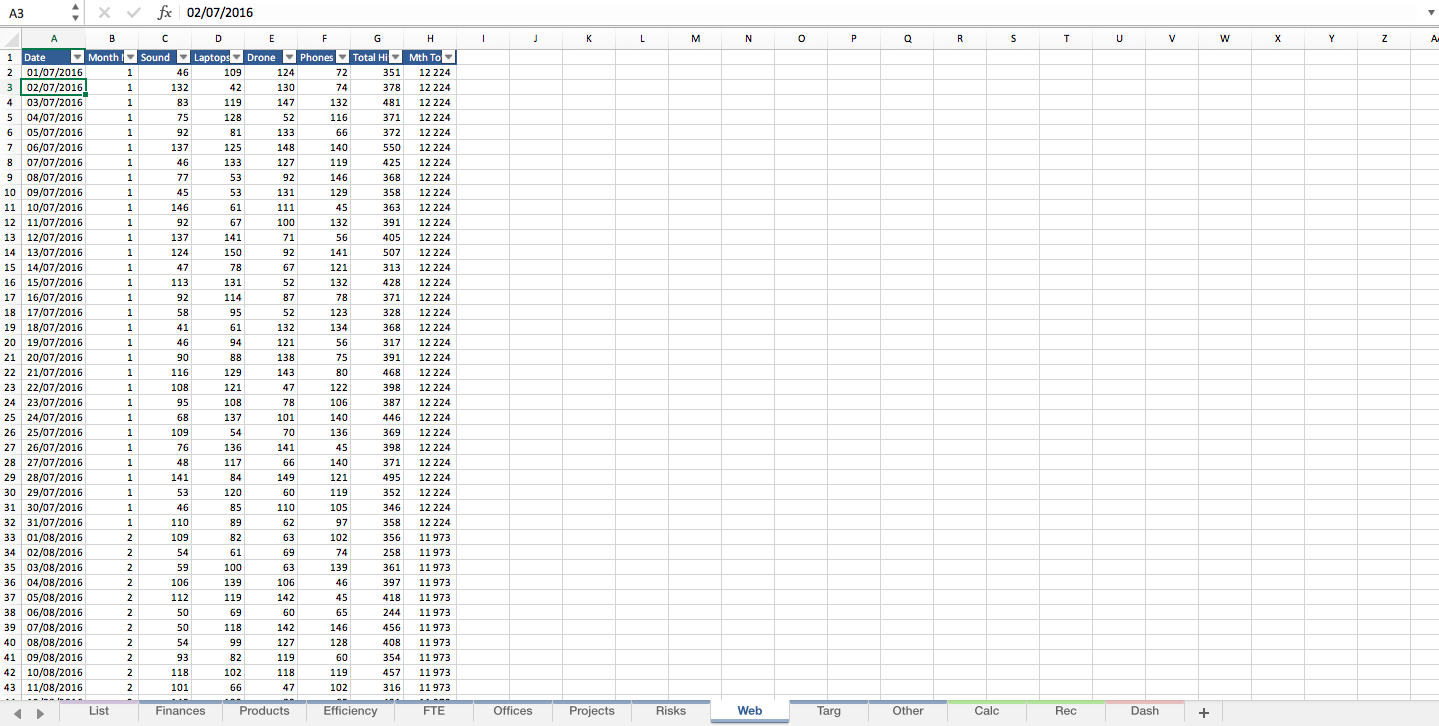This screenshot has height=726, width=1439.
Task: Add a new worksheet with the plus icon
Action: pyautogui.click(x=1203, y=711)
